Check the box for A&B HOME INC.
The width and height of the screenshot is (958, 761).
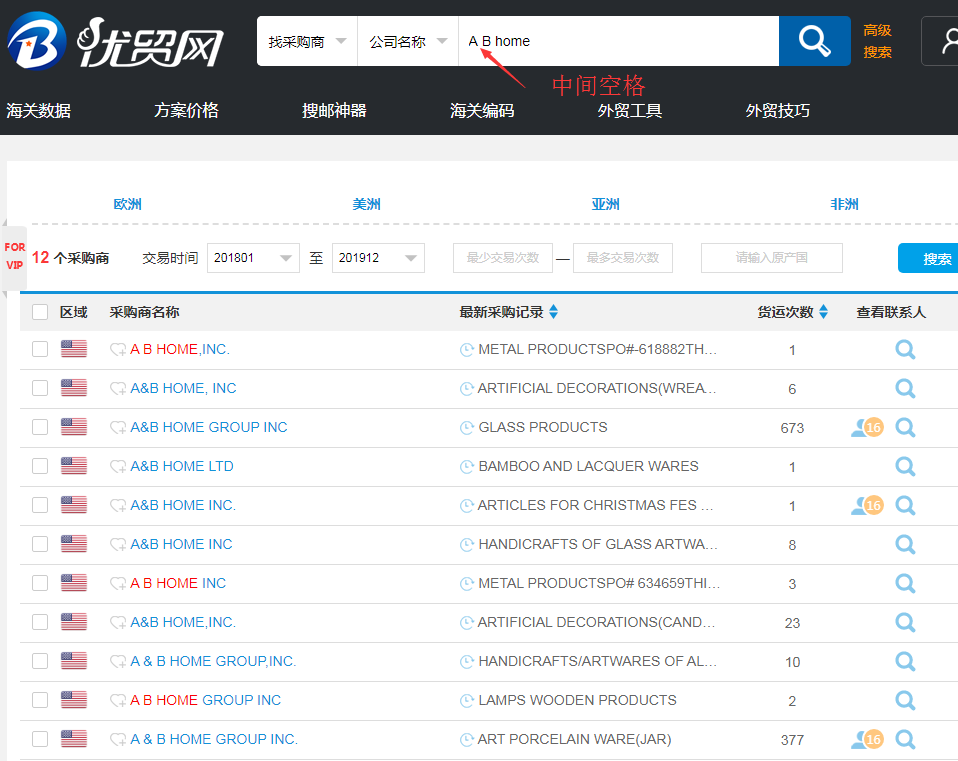pos(40,544)
